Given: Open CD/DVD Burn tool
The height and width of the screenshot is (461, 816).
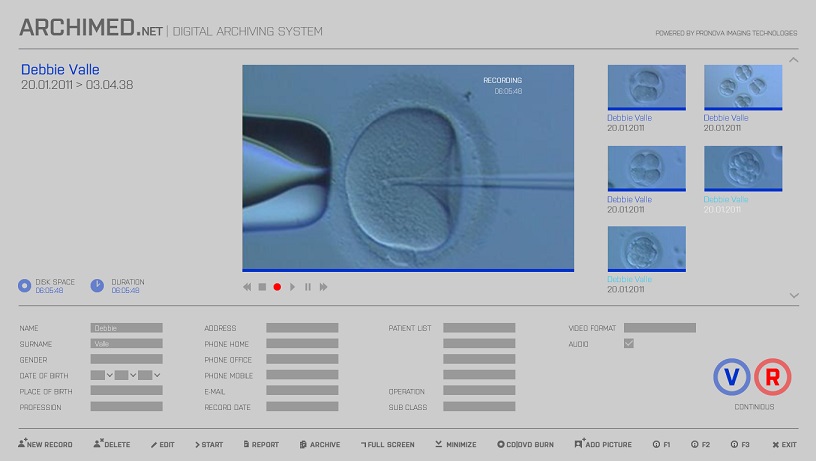Looking at the screenshot, I should tap(525, 444).
